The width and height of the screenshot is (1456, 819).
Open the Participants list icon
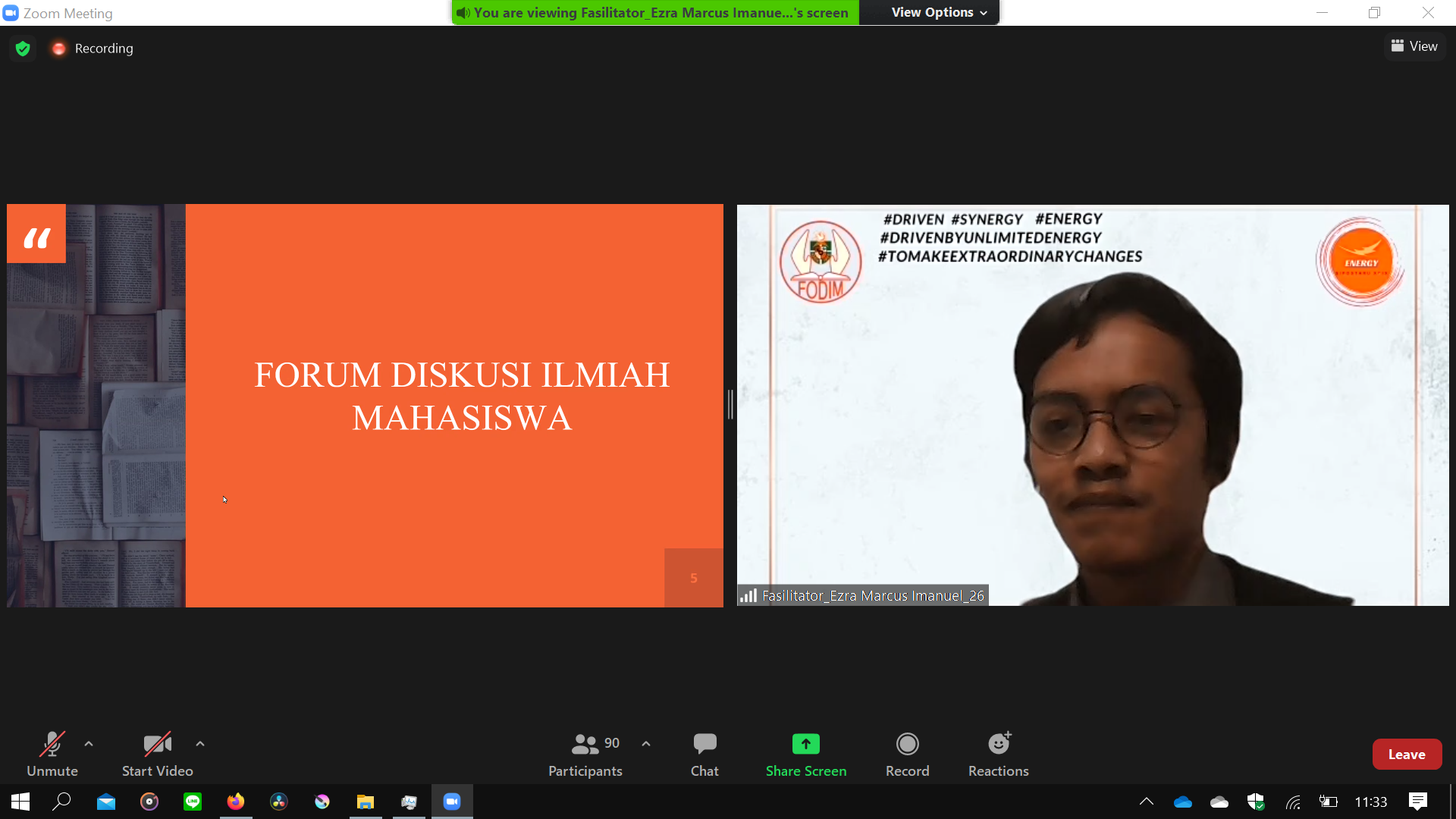pos(585,744)
